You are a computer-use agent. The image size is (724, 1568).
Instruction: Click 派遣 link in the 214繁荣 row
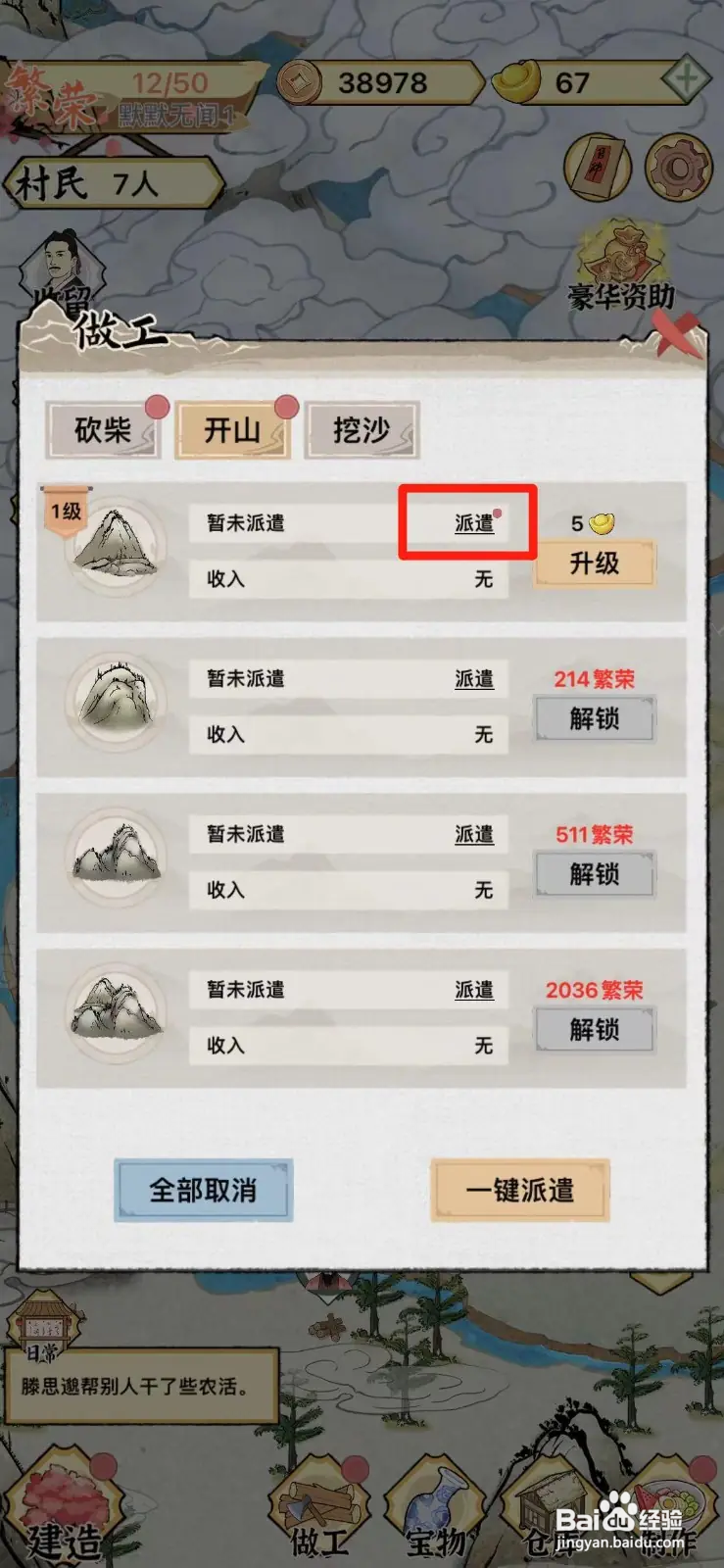(474, 679)
